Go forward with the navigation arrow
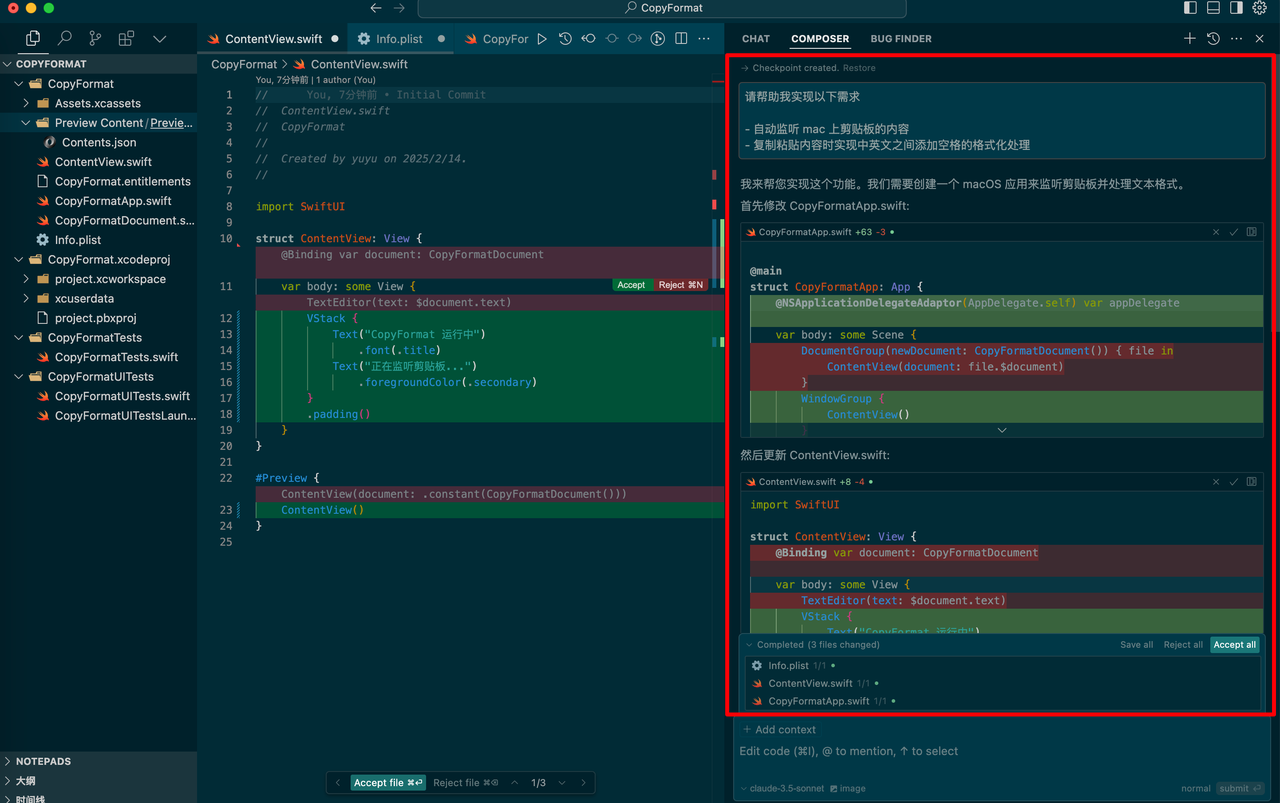Image resolution: width=1280 pixels, height=803 pixels. 399,8
